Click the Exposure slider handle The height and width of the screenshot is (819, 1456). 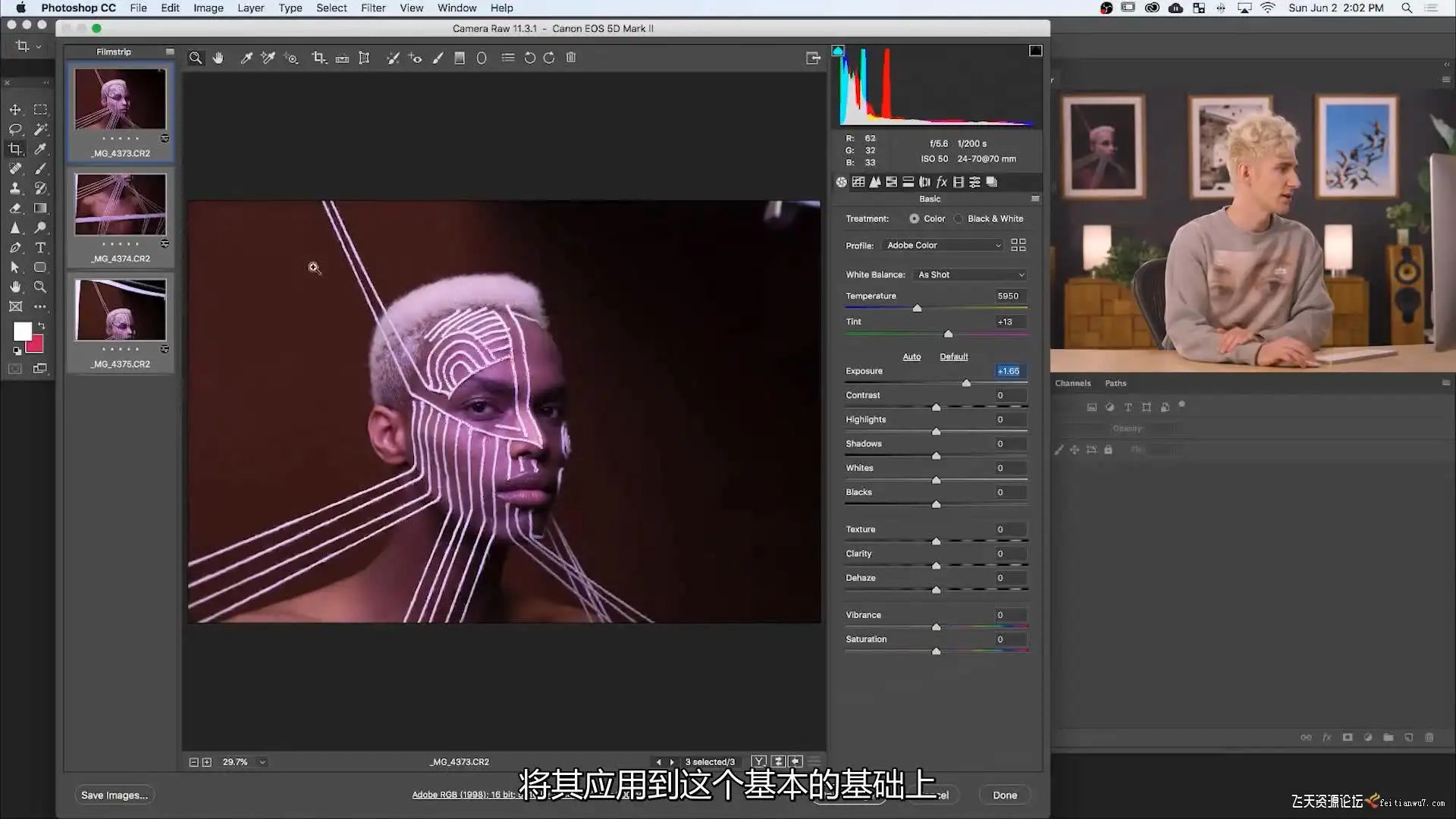pos(966,383)
